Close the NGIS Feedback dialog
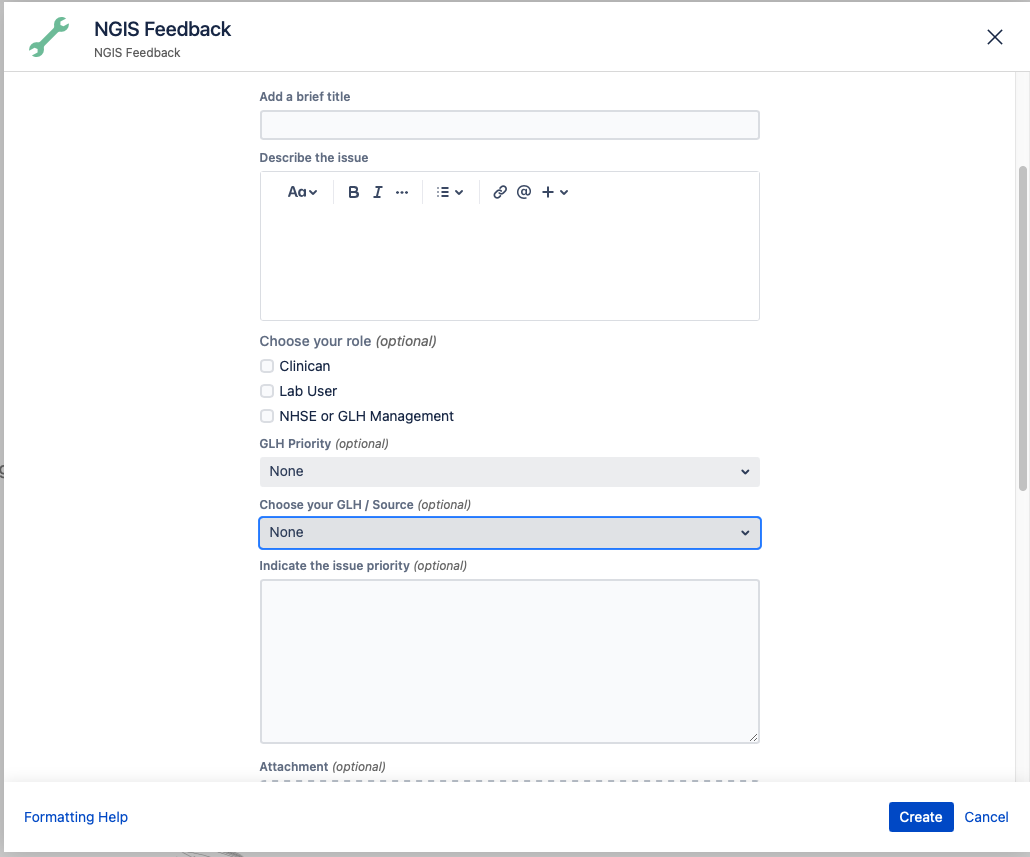This screenshot has height=857, width=1030. click(x=994, y=37)
